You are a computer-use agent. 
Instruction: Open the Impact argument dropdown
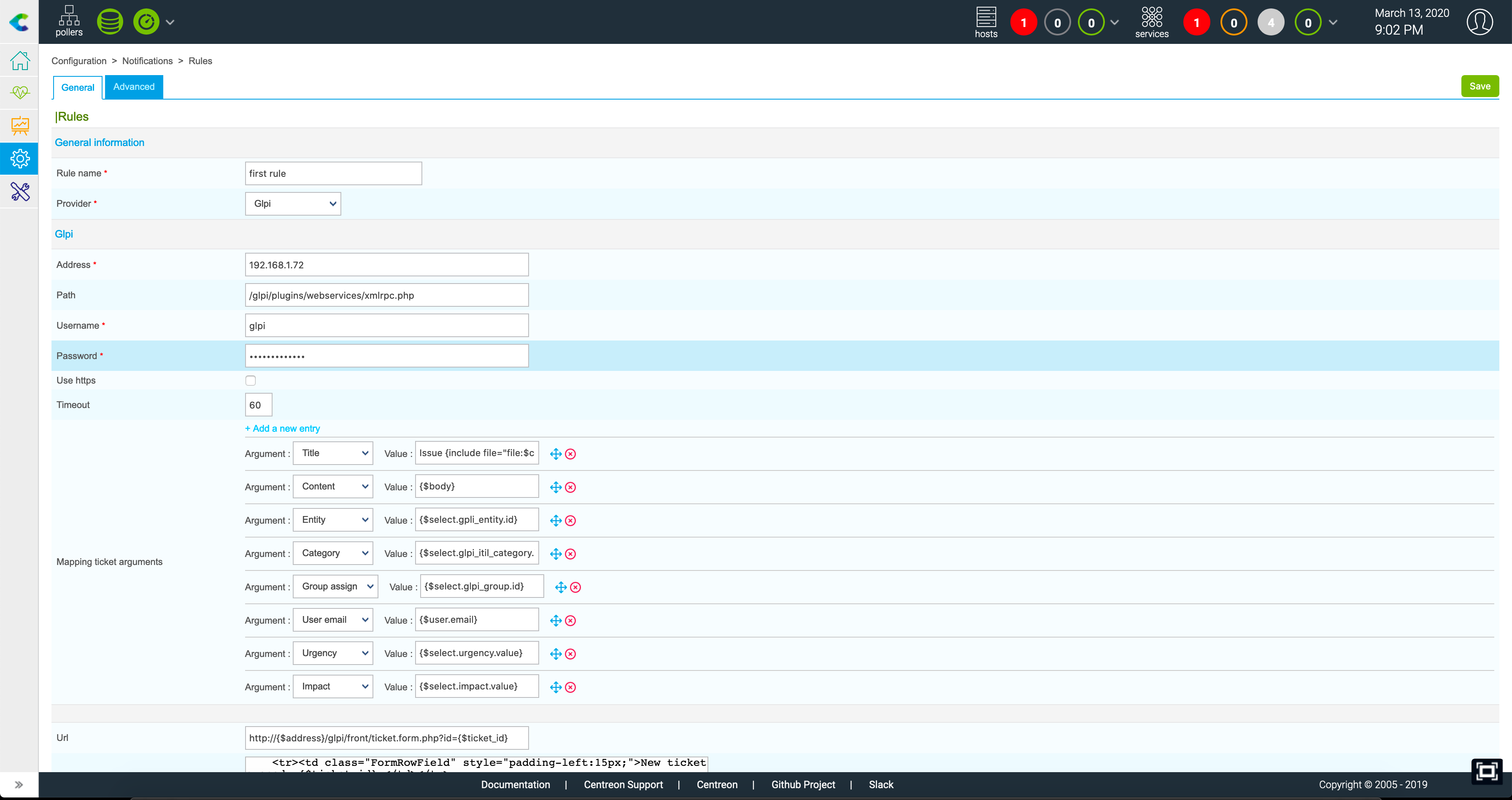click(x=333, y=687)
